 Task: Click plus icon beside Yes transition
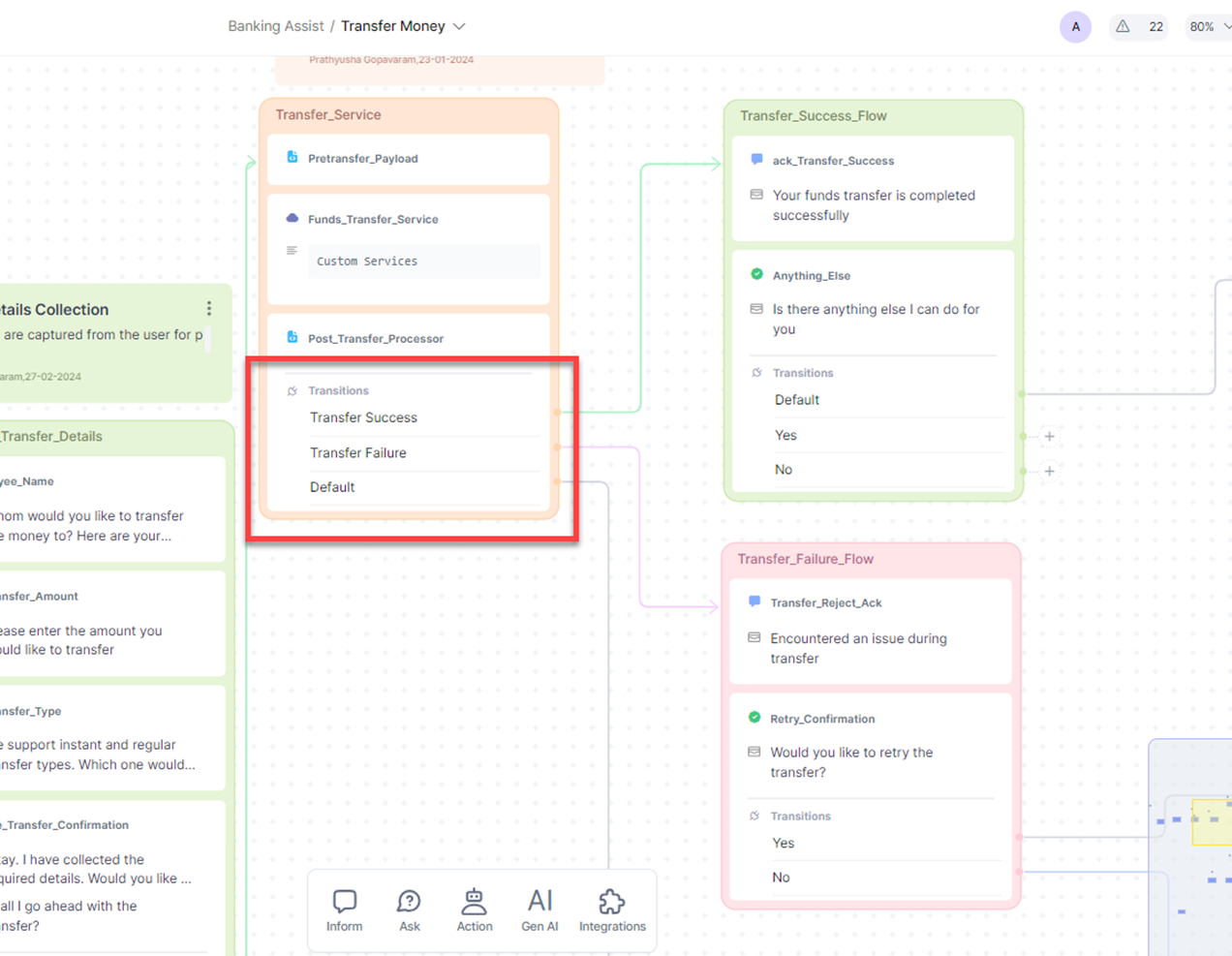tap(1049, 436)
